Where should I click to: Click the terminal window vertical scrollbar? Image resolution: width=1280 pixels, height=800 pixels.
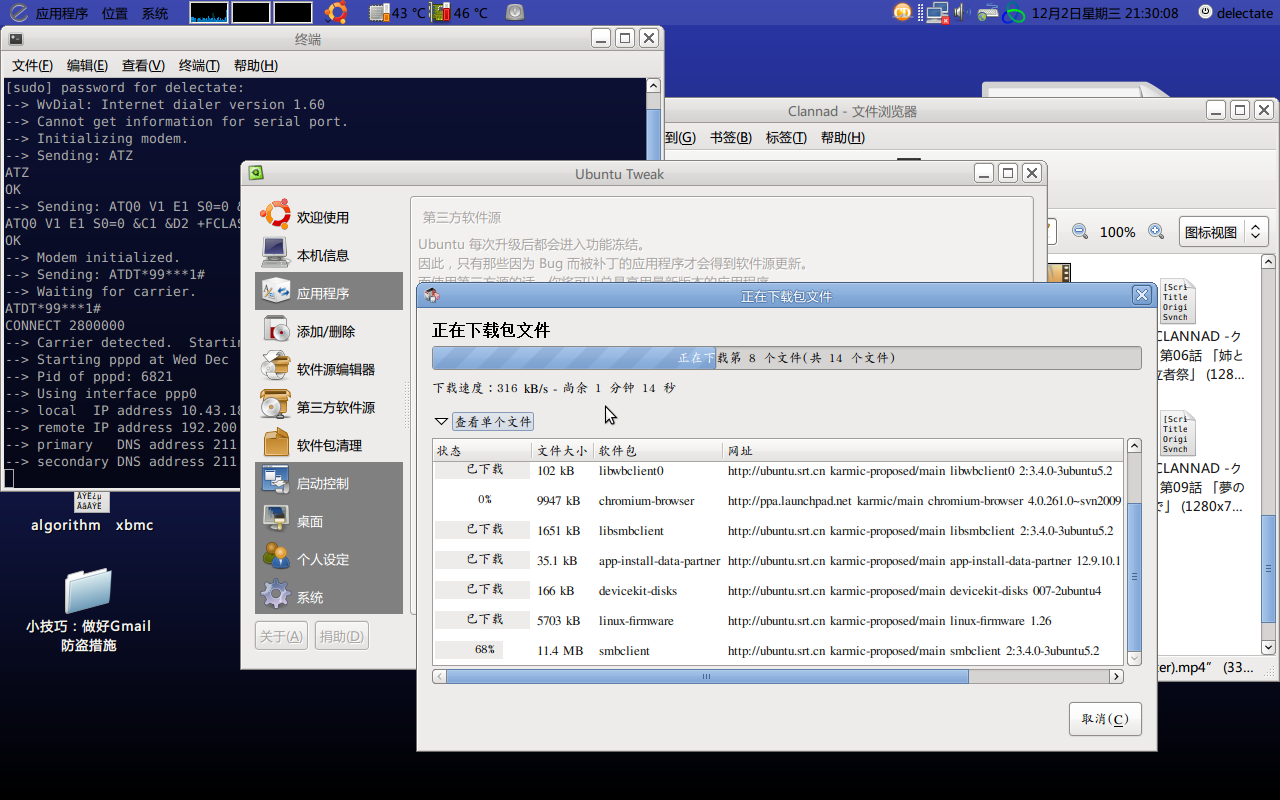[x=653, y=282]
